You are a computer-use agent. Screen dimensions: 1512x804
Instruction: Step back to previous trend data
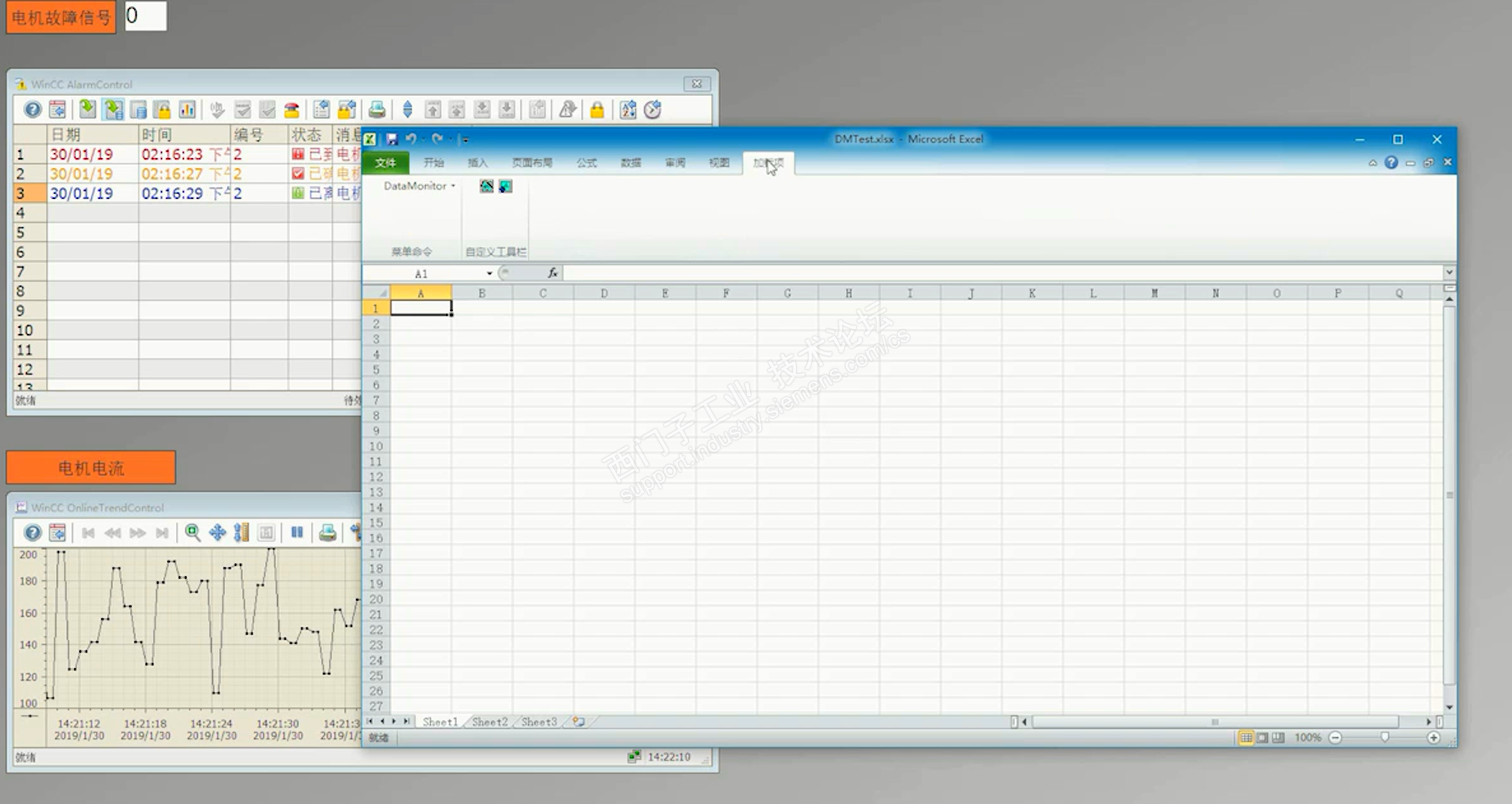(112, 533)
